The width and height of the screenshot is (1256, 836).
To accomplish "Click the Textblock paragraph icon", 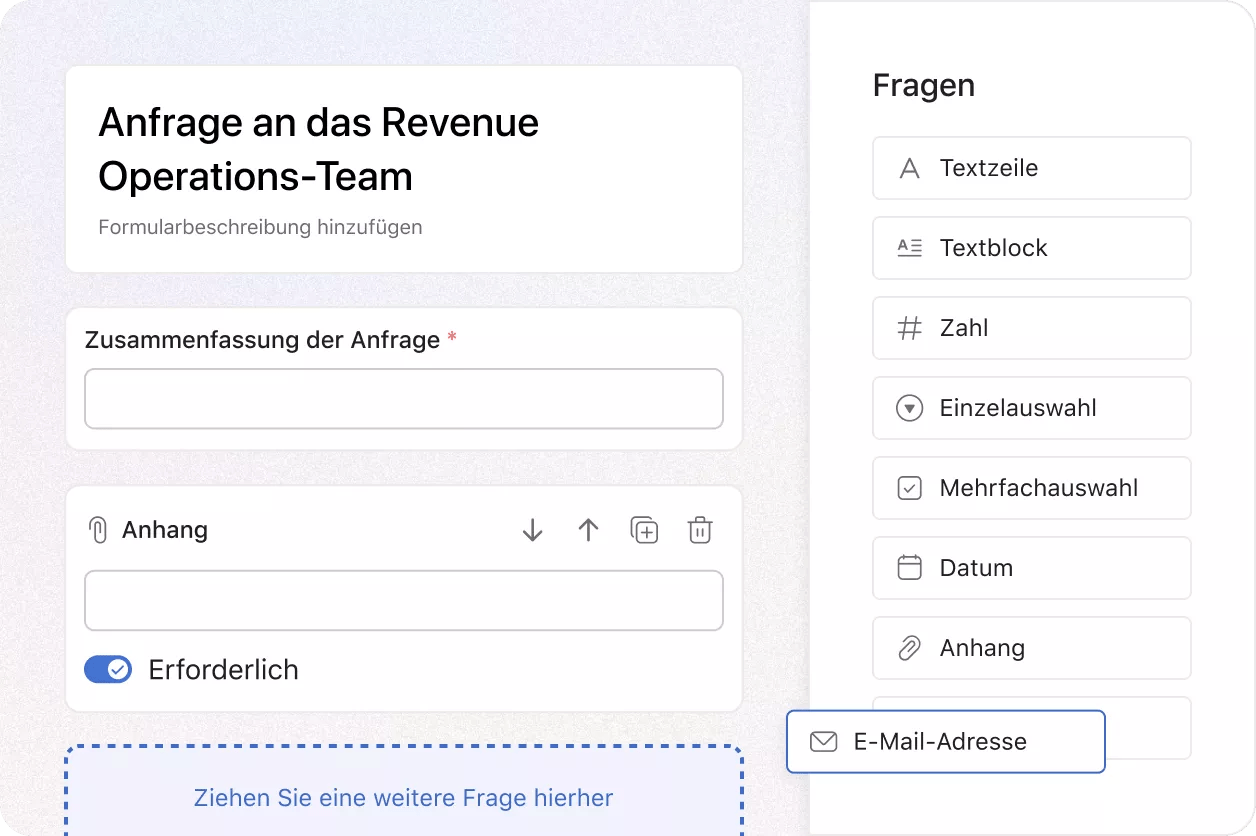I will tap(909, 248).
